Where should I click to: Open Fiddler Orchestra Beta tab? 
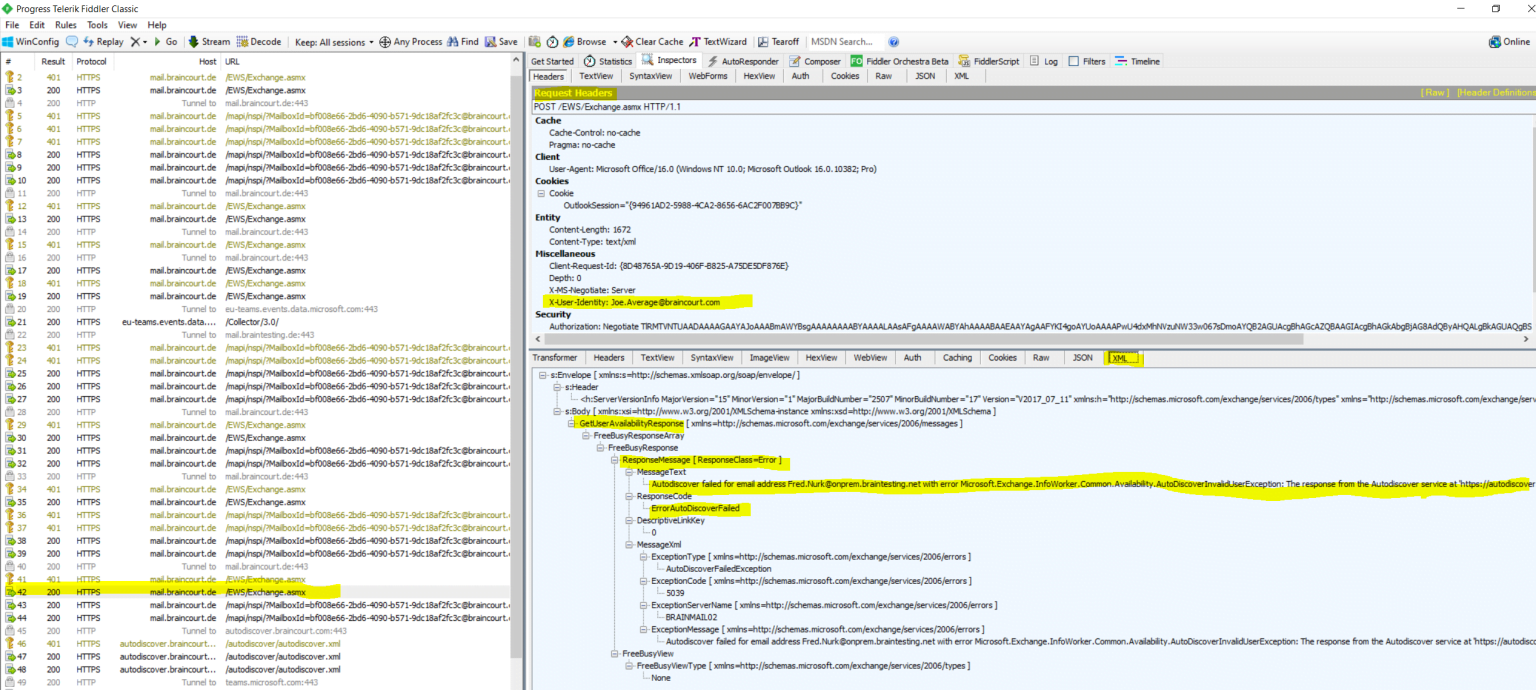coord(899,61)
